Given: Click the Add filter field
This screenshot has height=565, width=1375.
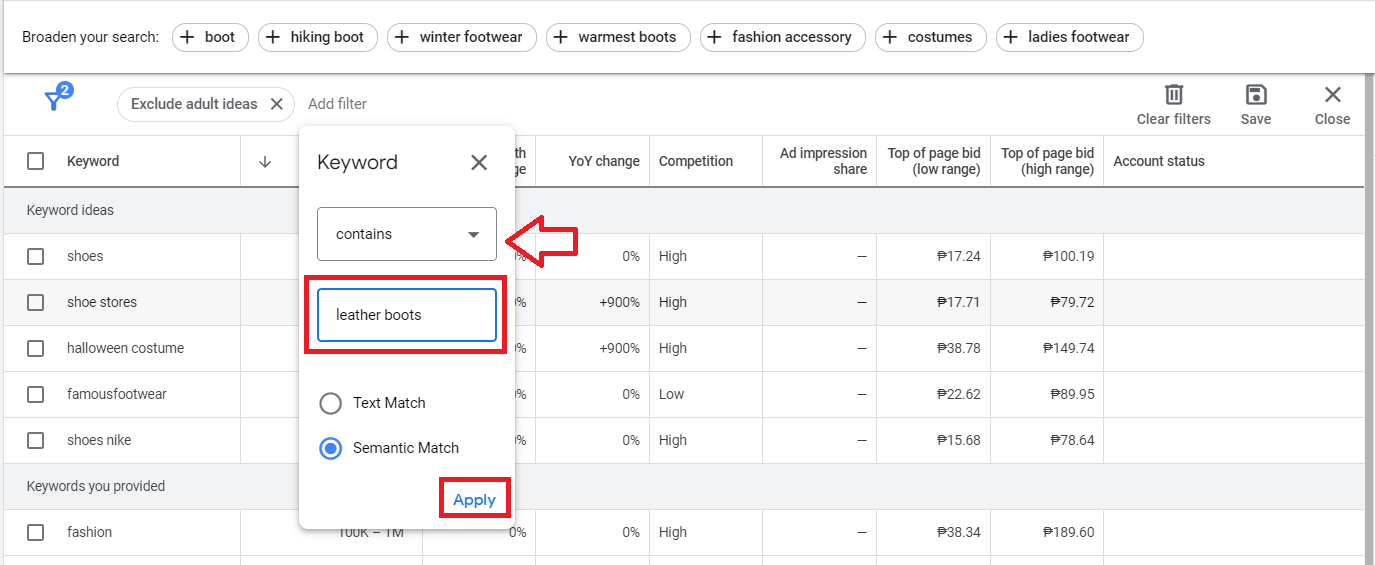Looking at the screenshot, I should 338,104.
